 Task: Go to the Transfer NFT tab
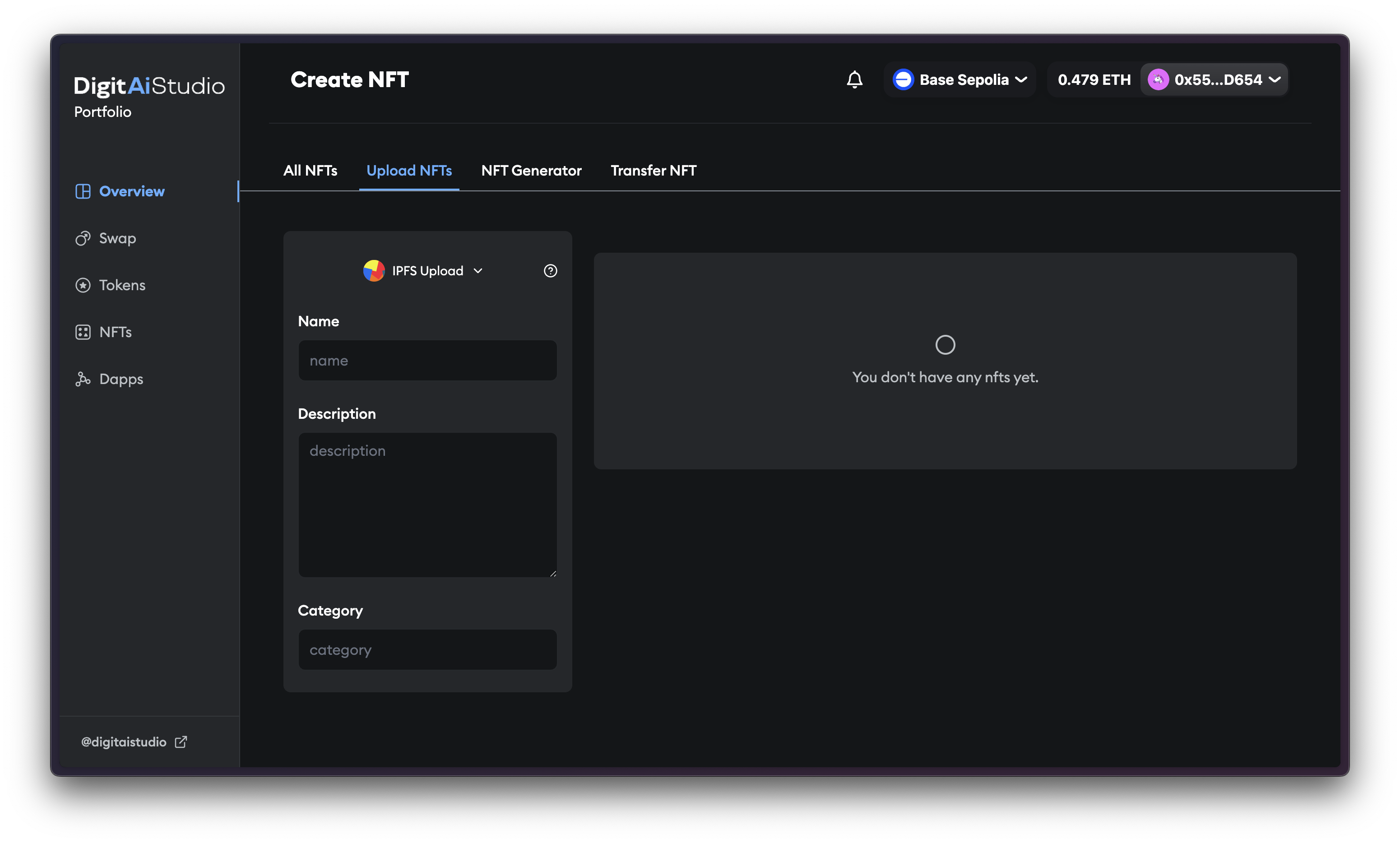[x=653, y=171]
